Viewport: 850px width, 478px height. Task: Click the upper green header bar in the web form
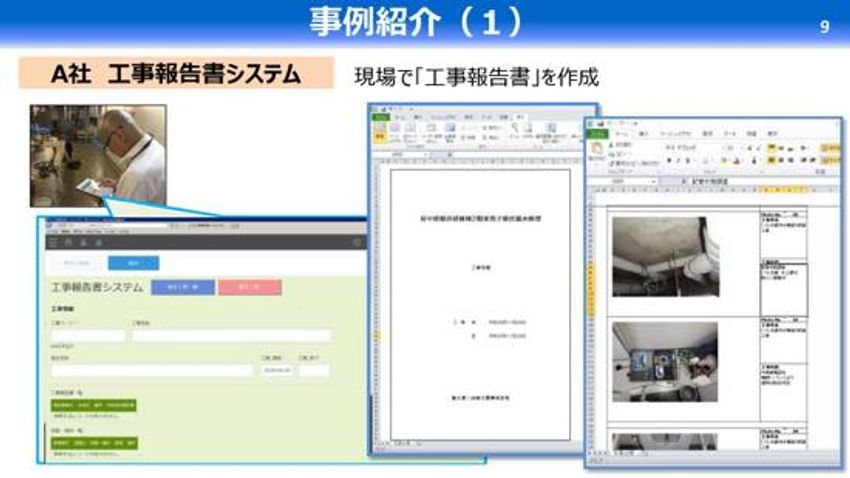(93, 406)
